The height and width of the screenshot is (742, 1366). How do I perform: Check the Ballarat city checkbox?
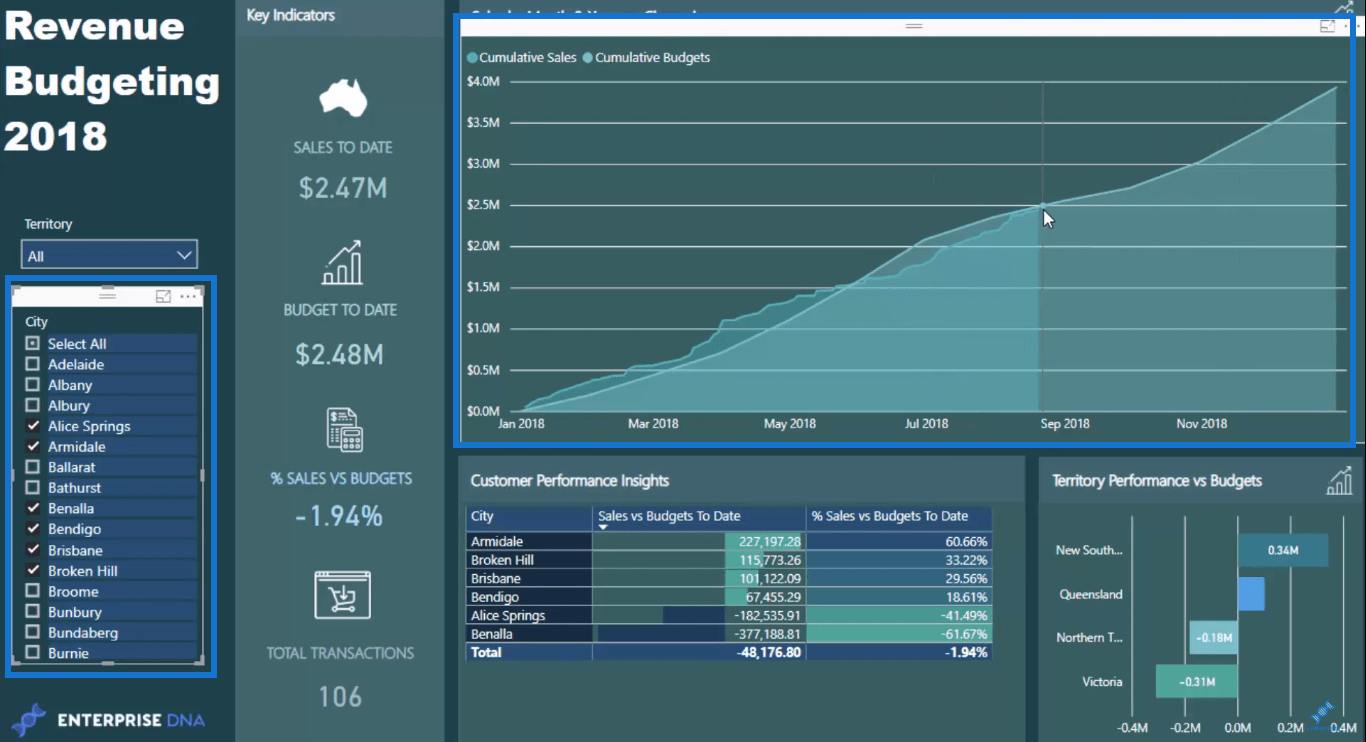pos(33,467)
